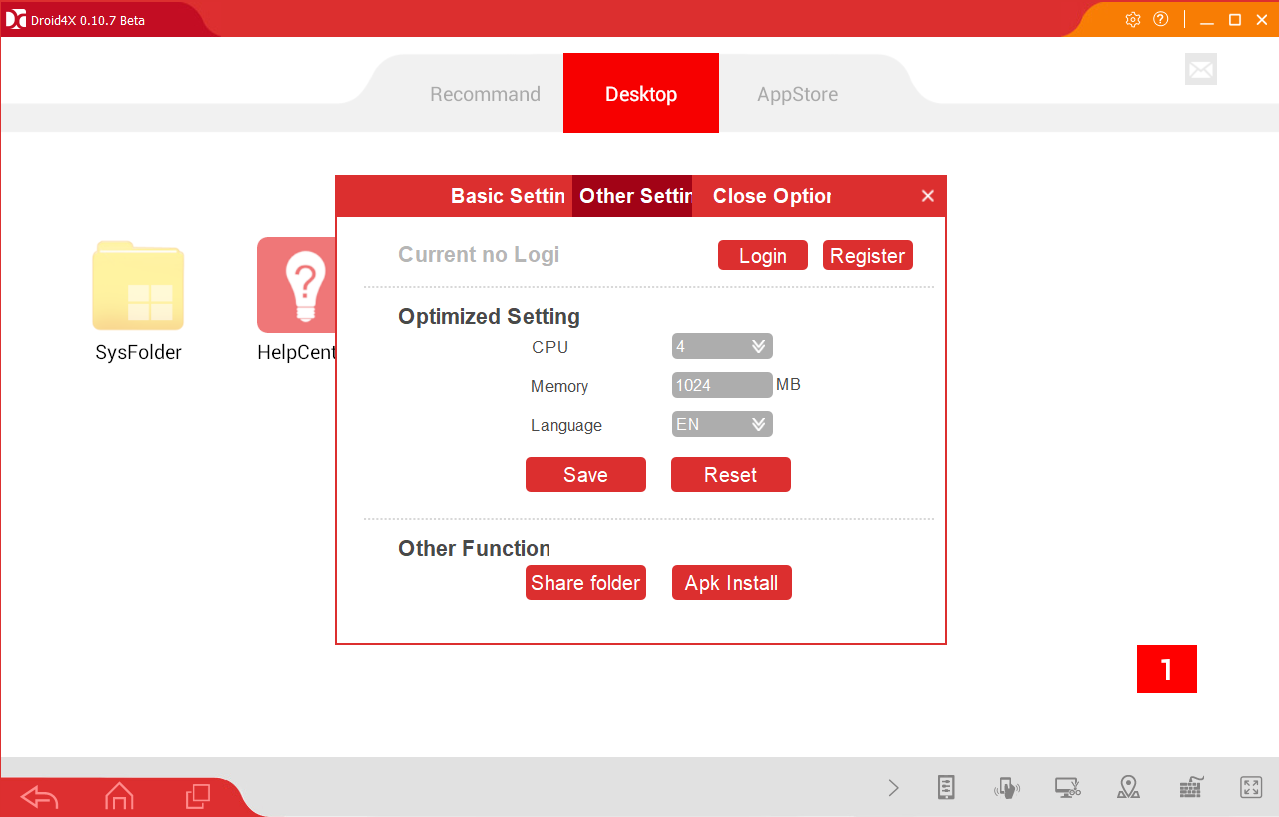Expand the bottom toolbar chevron arrow
This screenshot has height=817, width=1279.
pos(893,788)
